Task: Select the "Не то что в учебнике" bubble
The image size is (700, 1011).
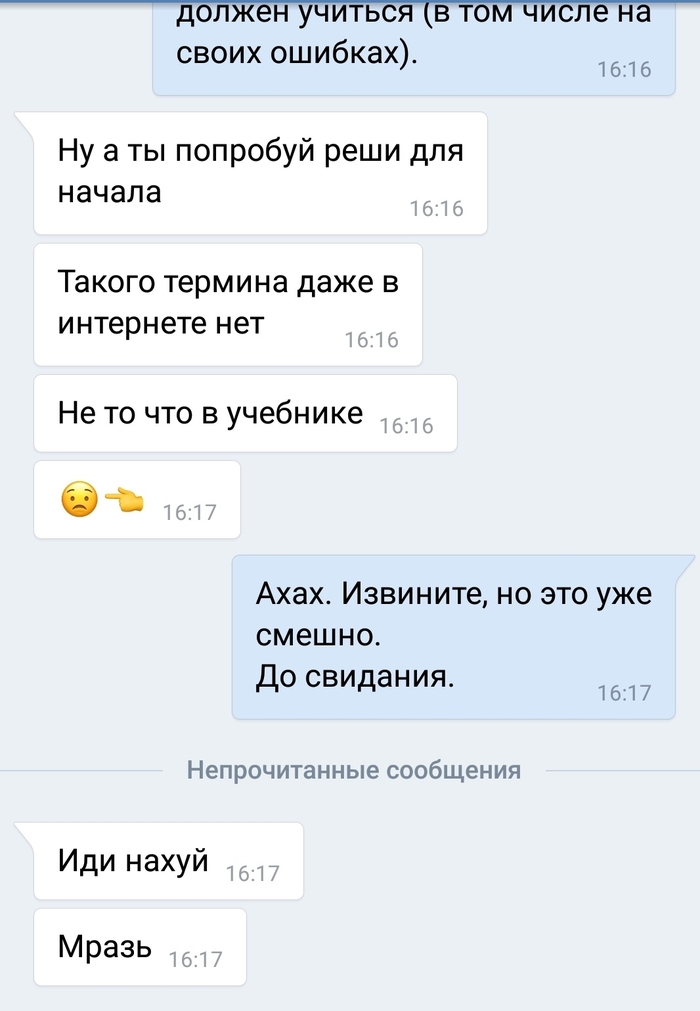Action: 245,413
